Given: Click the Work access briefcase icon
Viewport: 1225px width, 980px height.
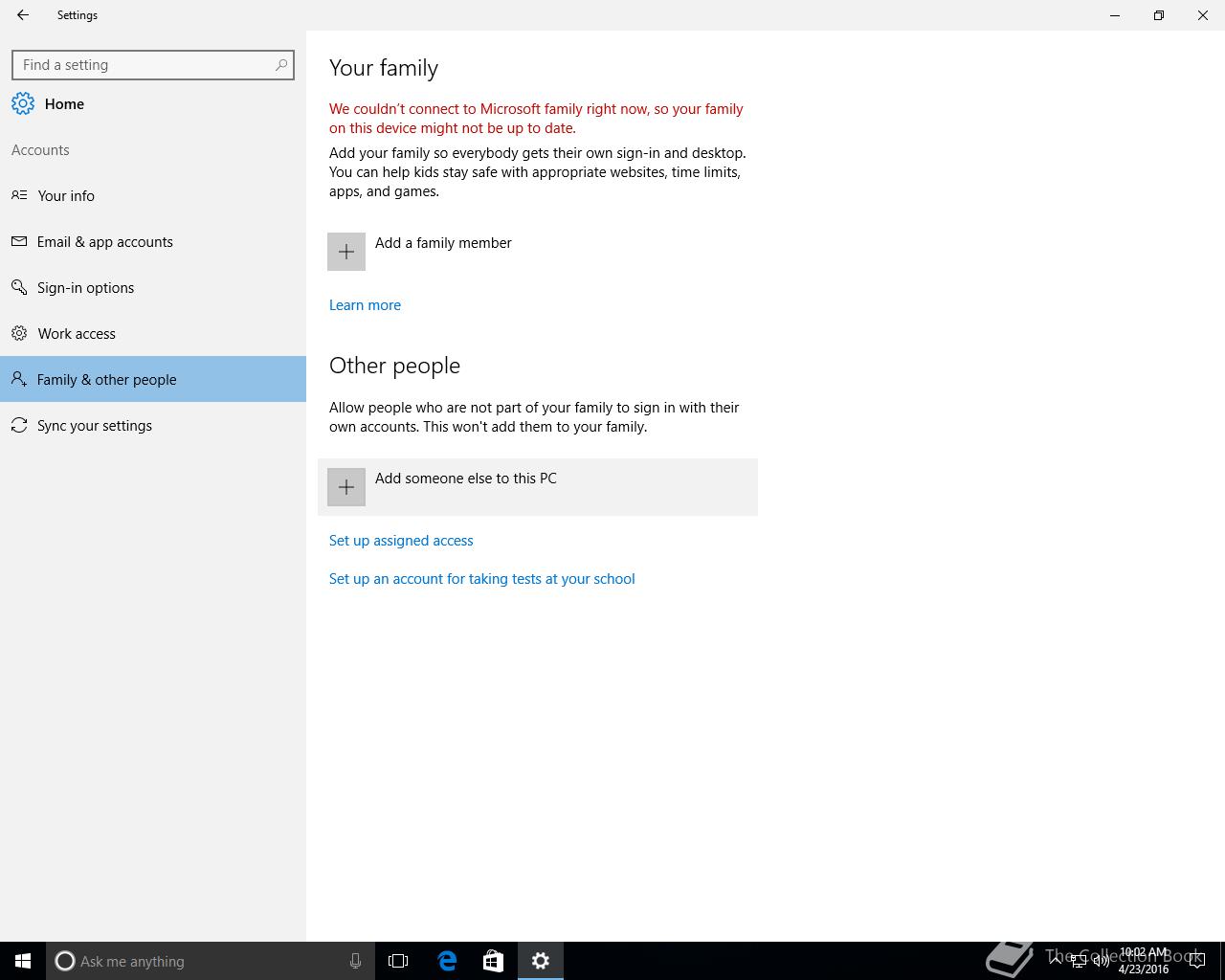Looking at the screenshot, I should [x=19, y=333].
